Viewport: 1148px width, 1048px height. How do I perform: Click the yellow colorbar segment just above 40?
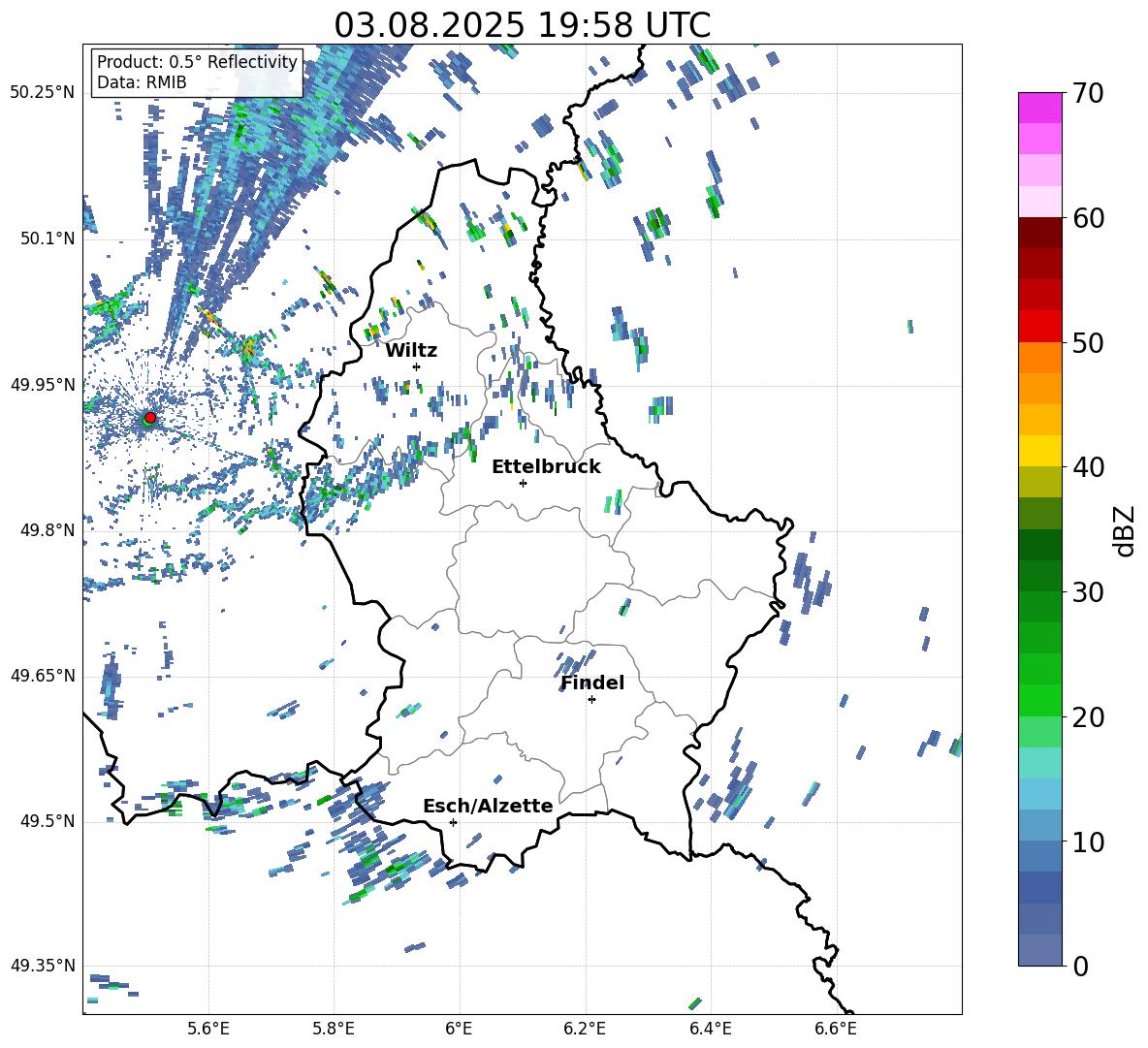click(x=1039, y=451)
